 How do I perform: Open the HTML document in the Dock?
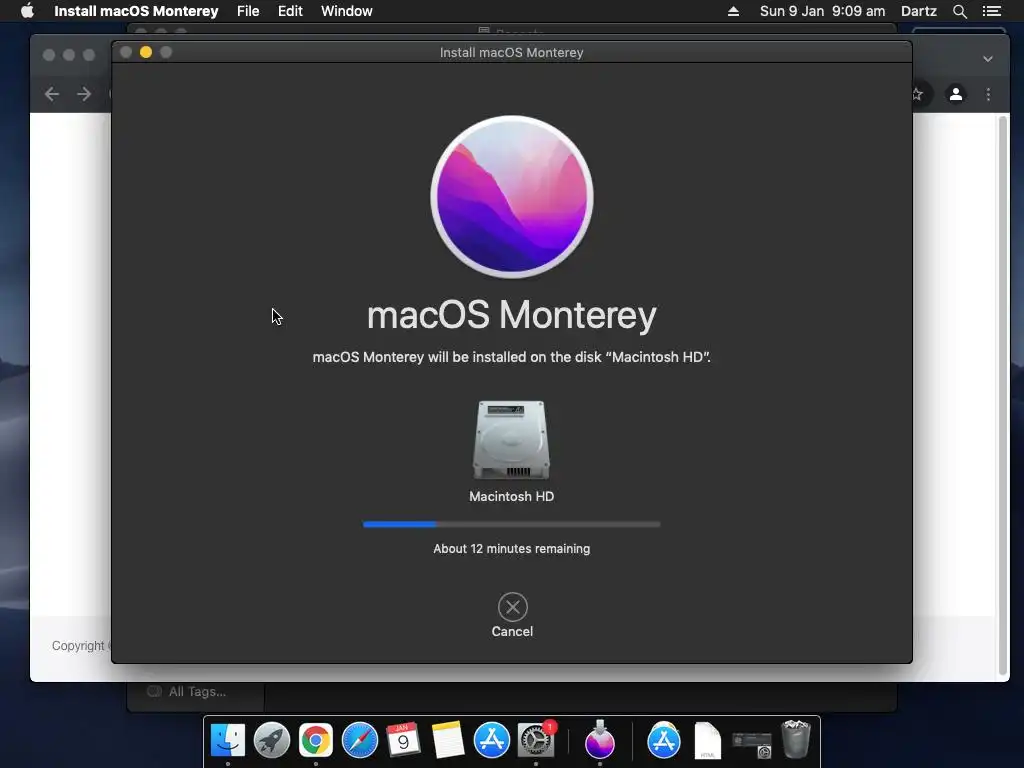coord(707,740)
